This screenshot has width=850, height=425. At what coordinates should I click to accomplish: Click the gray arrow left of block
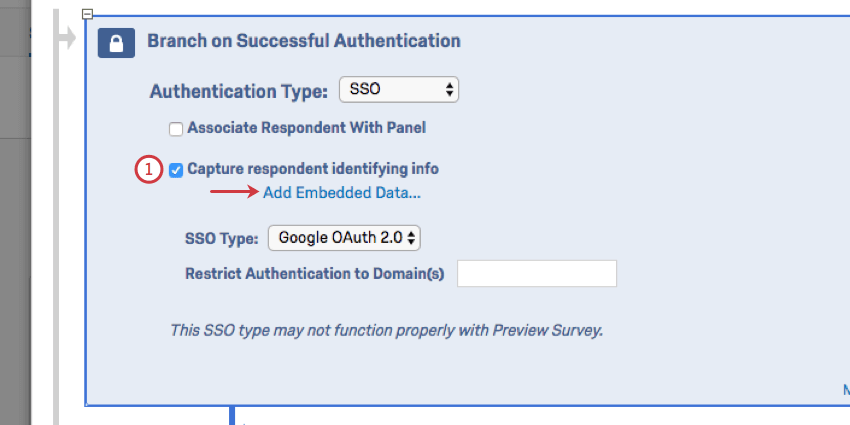point(67,40)
